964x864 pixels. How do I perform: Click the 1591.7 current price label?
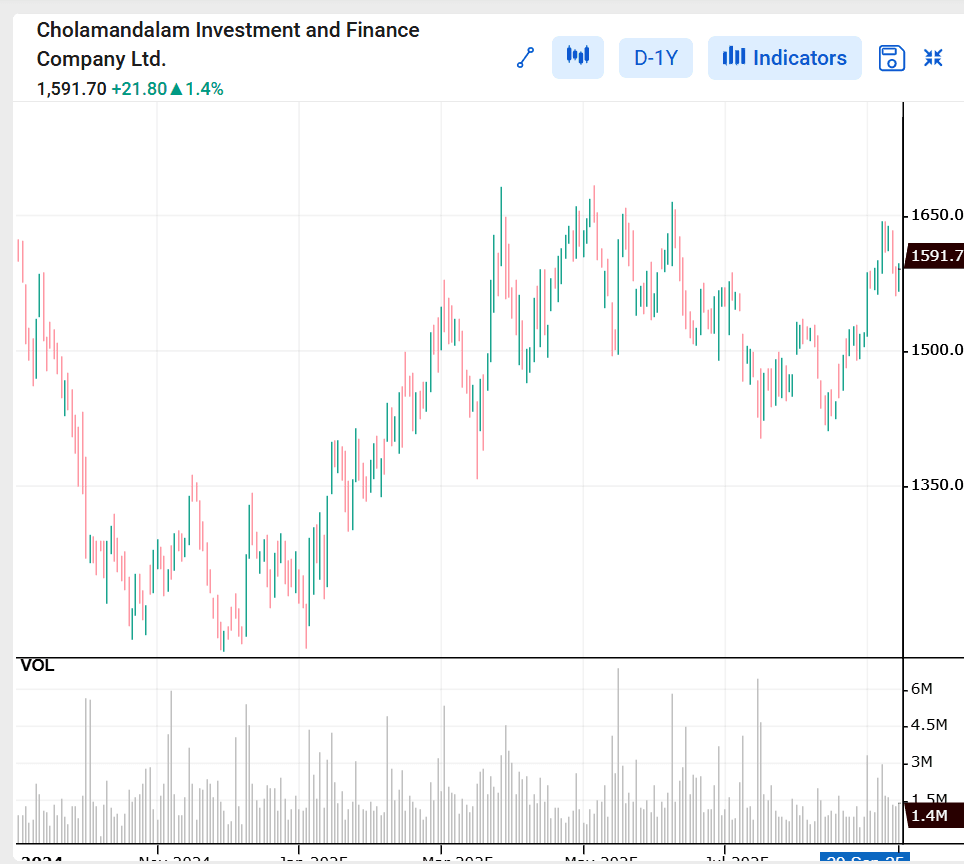(x=936, y=255)
